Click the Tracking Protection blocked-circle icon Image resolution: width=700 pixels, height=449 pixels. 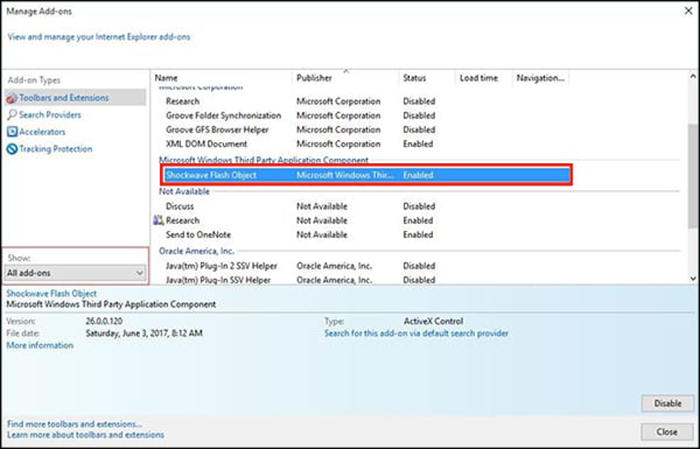[12, 149]
